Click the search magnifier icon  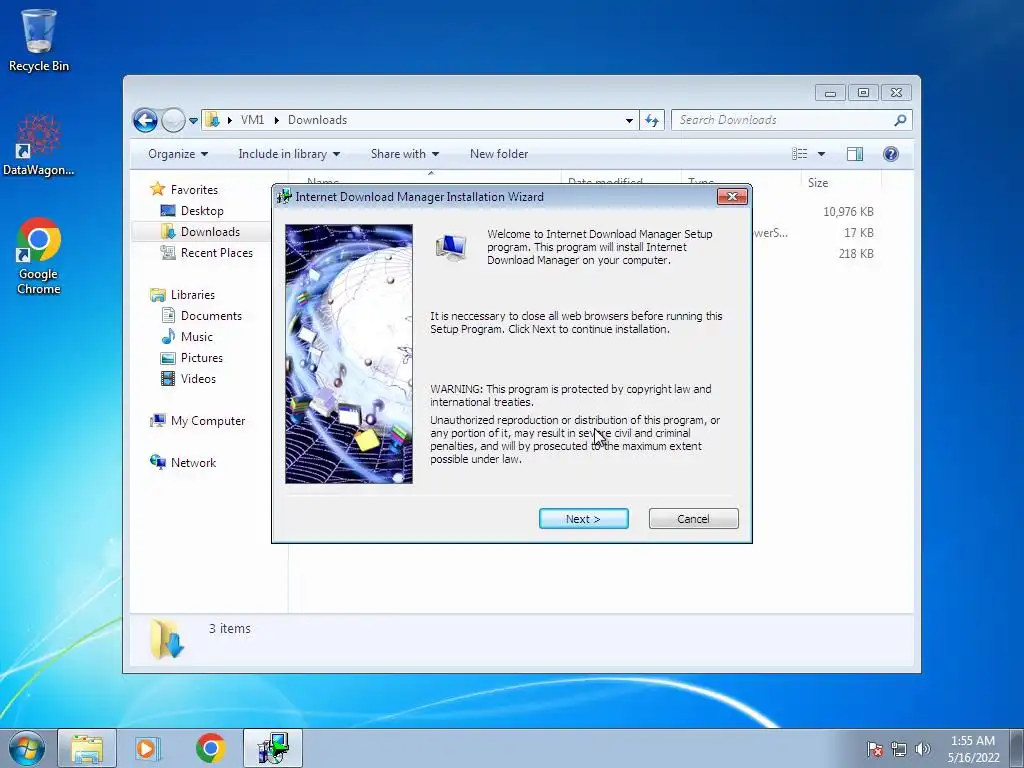[x=900, y=120]
